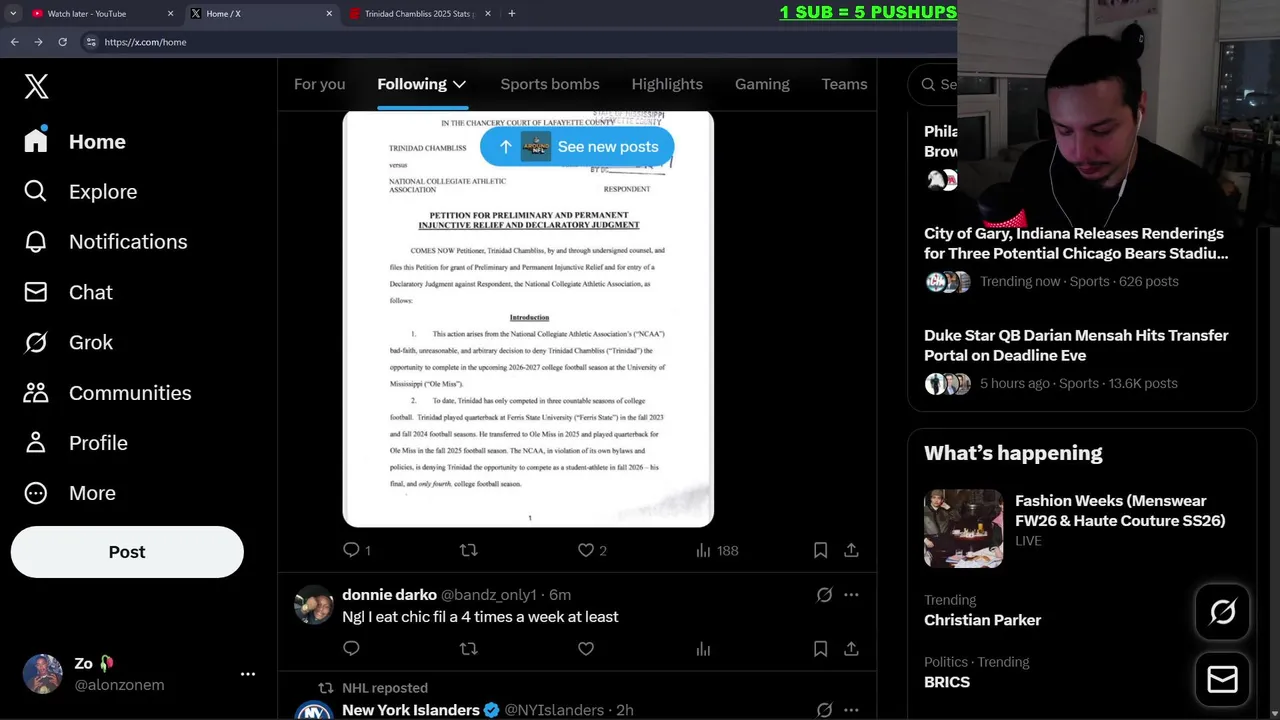The image size is (1280, 720).
Task: Open Profile from sidebar
Action: [76, 442]
